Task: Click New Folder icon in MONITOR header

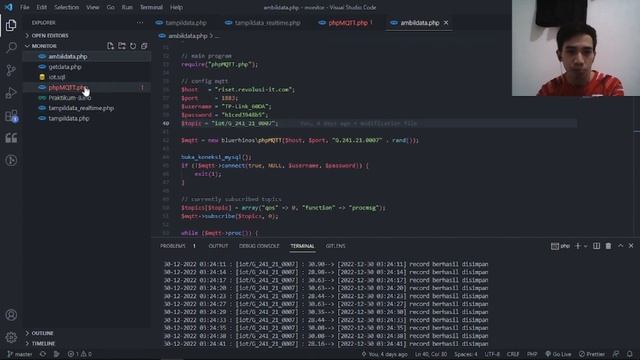Action: coord(122,46)
